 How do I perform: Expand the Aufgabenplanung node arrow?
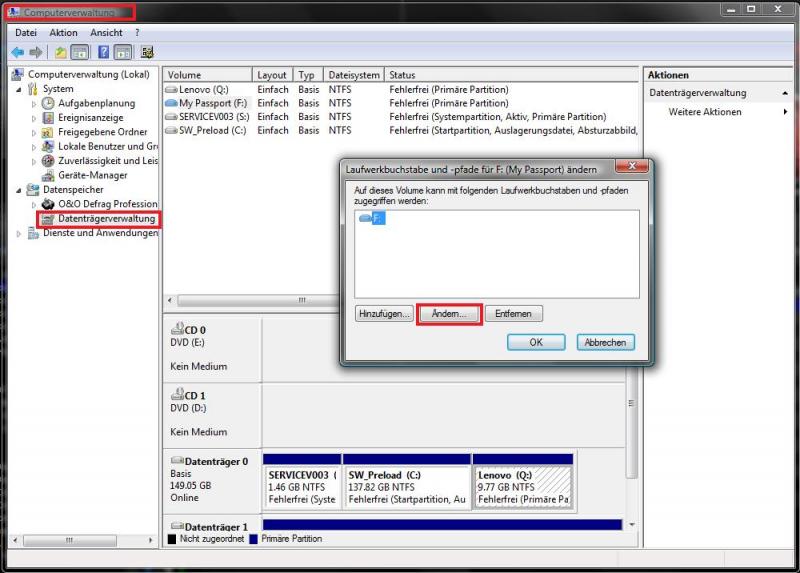coord(34,104)
